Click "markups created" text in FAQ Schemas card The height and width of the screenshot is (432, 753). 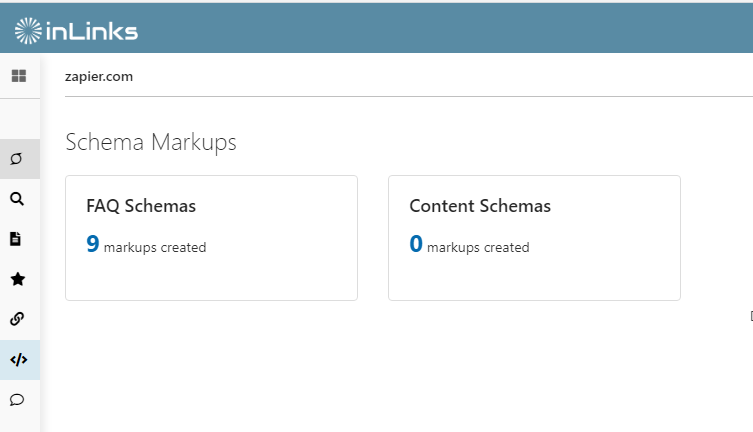(x=155, y=248)
